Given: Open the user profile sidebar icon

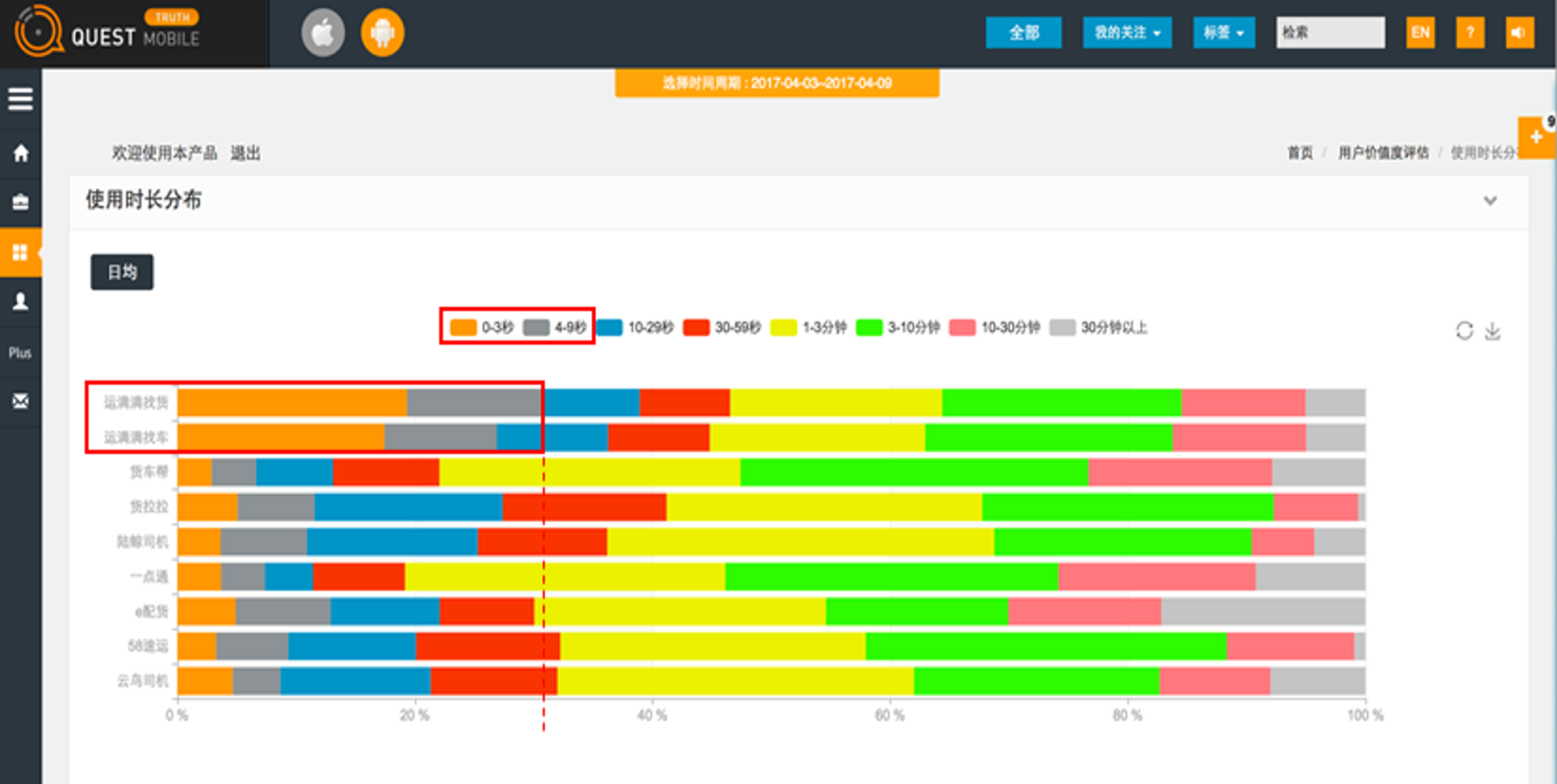Looking at the screenshot, I should click(20, 301).
